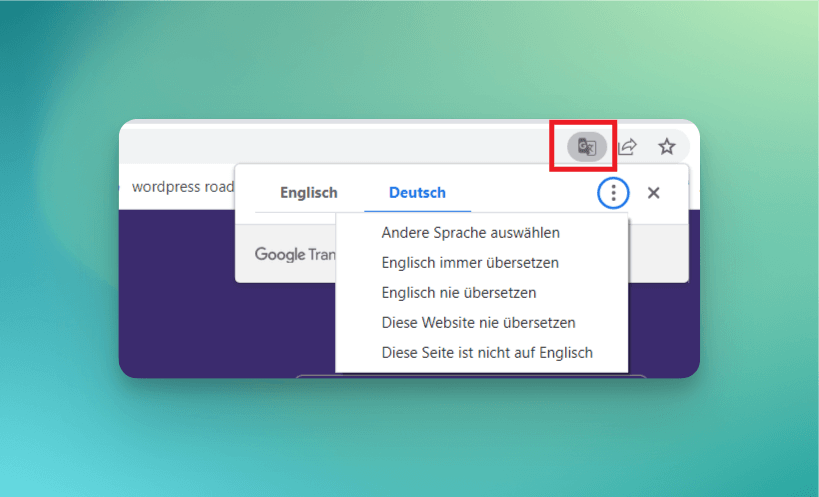Click the Google Translate logo text
Viewport: 819px width, 497px height.
coord(295,255)
